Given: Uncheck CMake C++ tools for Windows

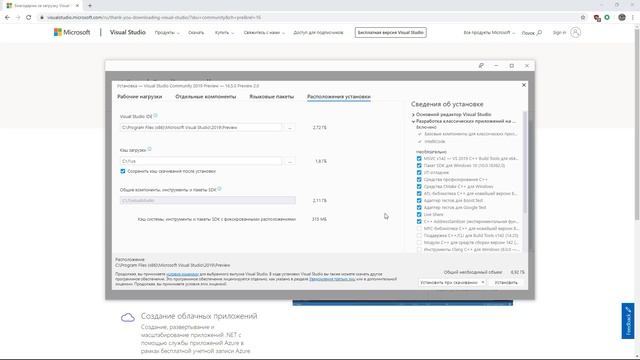Looking at the screenshot, I should (419, 187).
